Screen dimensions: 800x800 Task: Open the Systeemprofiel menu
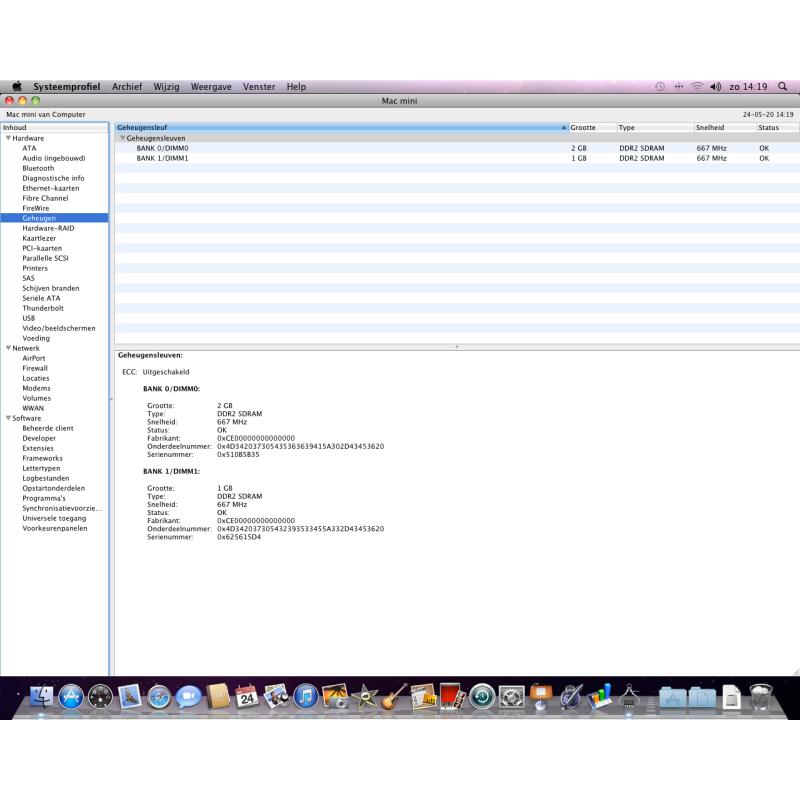pyautogui.click(x=66, y=87)
